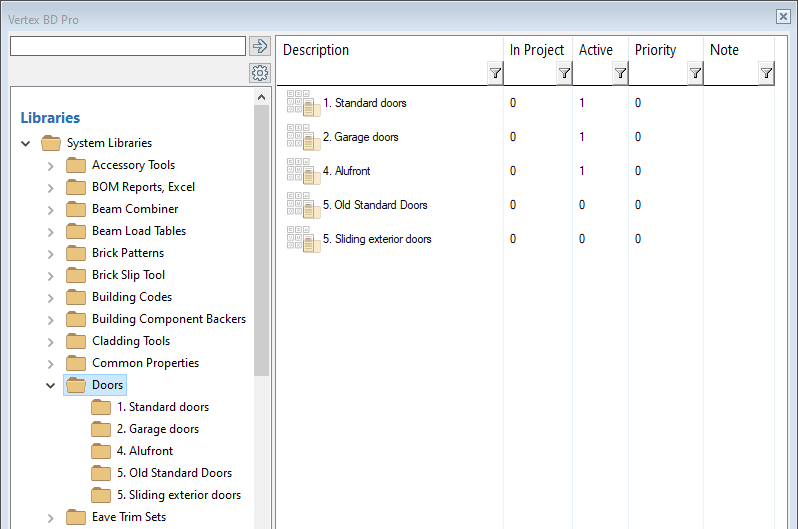Open the Priority column filter
Screen dimensions: 798x529
click(x=695, y=73)
